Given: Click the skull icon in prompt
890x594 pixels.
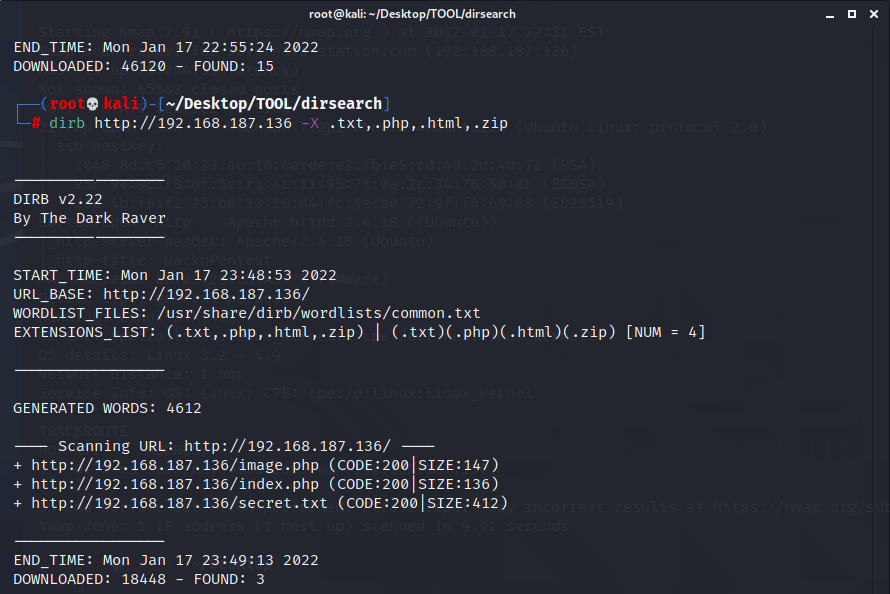Looking at the screenshot, I should point(93,104).
